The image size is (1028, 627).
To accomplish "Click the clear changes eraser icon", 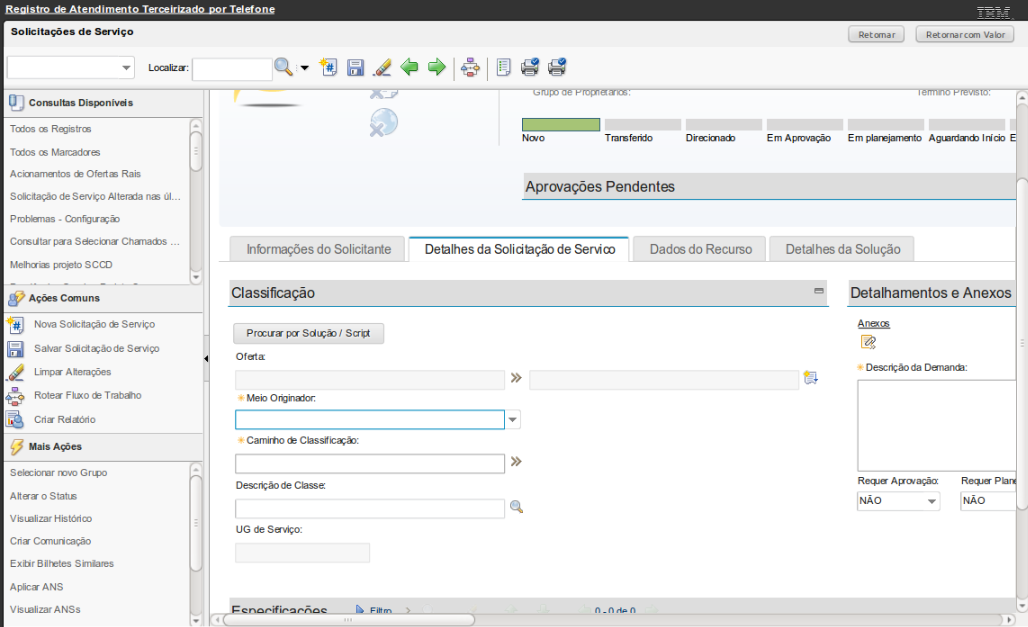I will [381, 67].
